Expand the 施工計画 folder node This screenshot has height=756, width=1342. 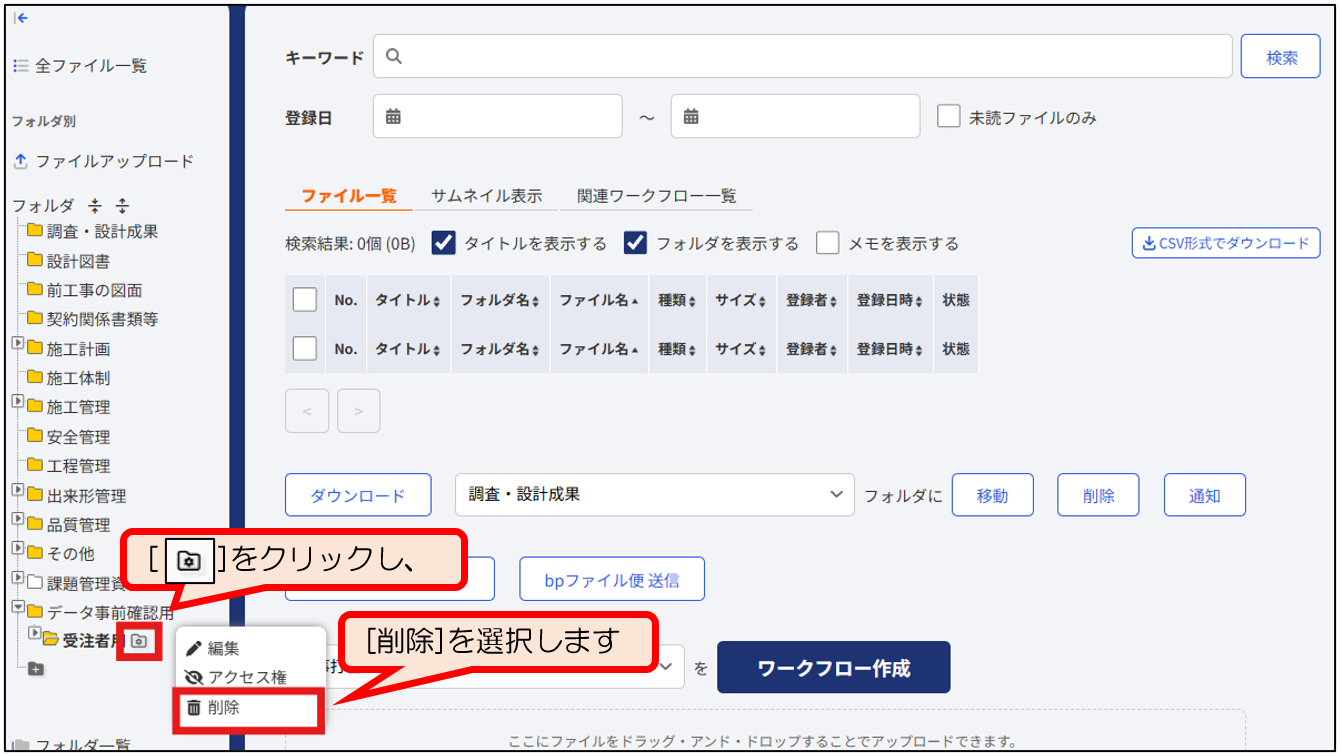coord(18,344)
